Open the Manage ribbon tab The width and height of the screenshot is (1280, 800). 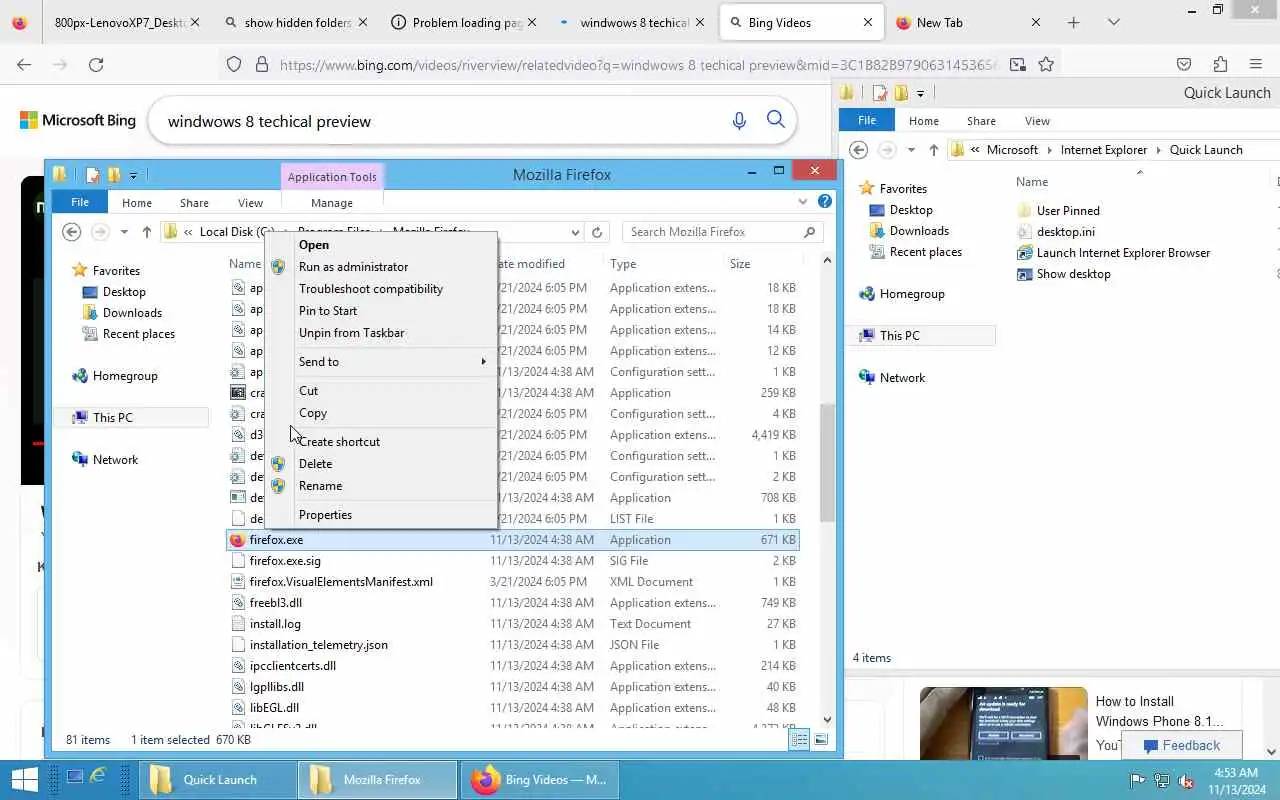tap(331, 203)
